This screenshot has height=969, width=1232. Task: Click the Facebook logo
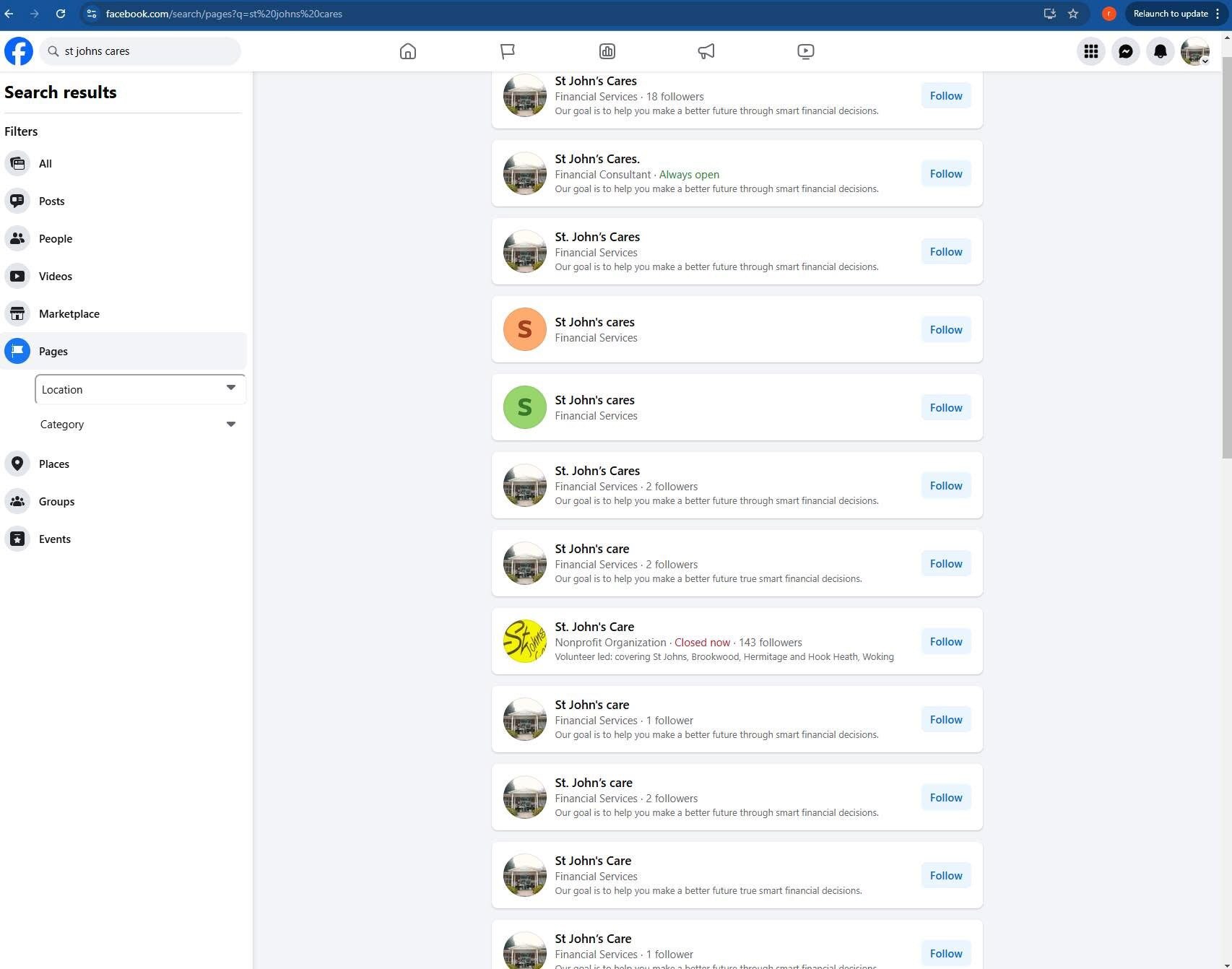[x=19, y=51]
